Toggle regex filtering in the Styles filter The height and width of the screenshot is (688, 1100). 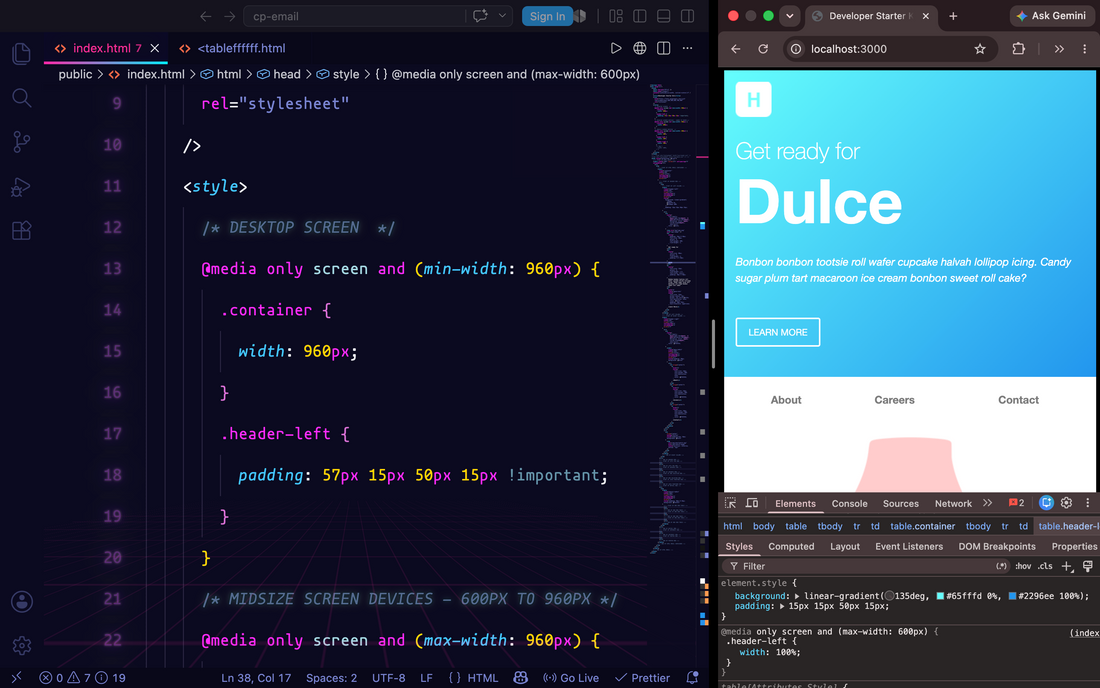point(1002,566)
